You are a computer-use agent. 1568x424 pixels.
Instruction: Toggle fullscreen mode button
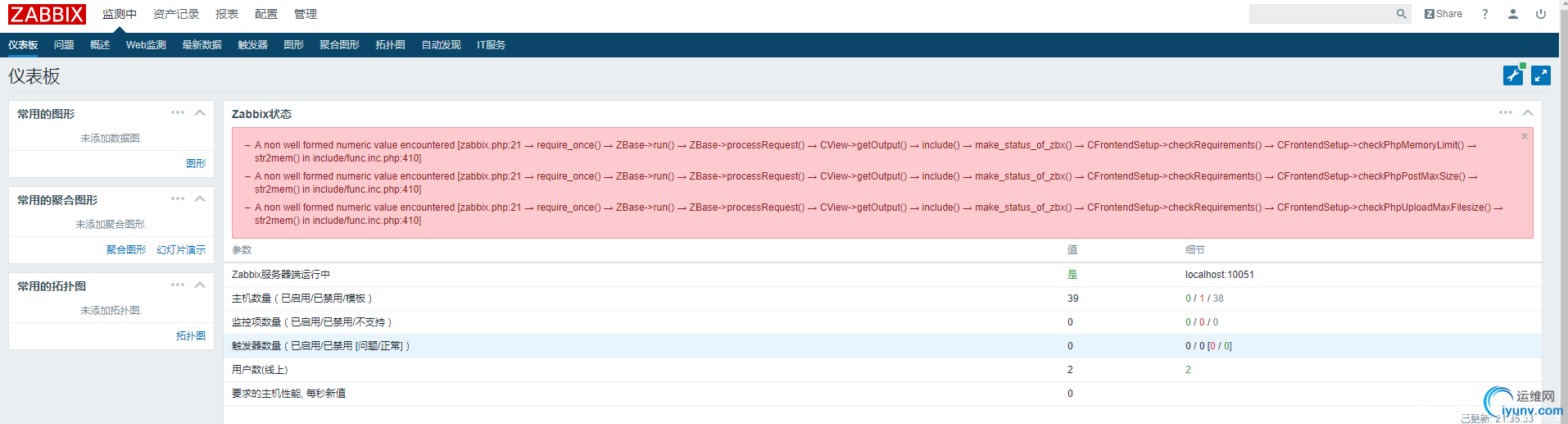click(1541, 75)
